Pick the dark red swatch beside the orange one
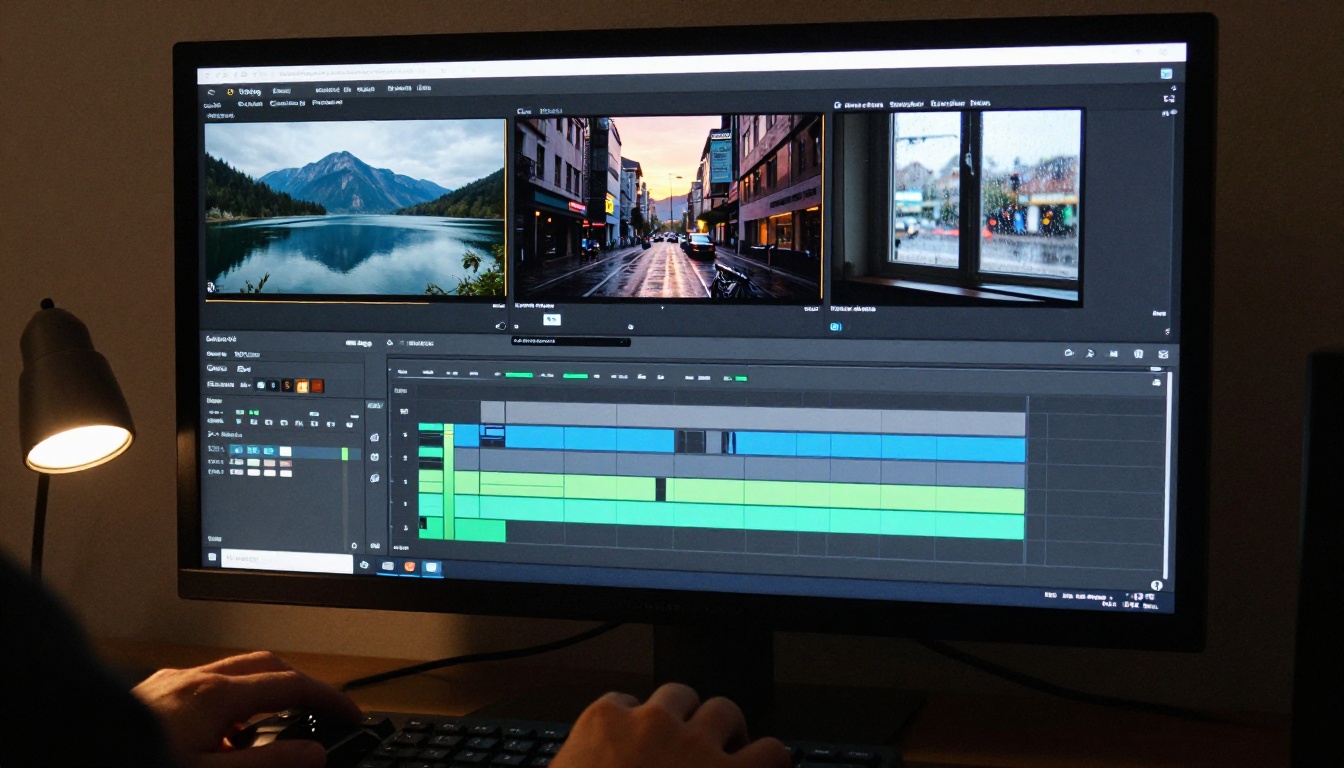 (x=317, y=385)
